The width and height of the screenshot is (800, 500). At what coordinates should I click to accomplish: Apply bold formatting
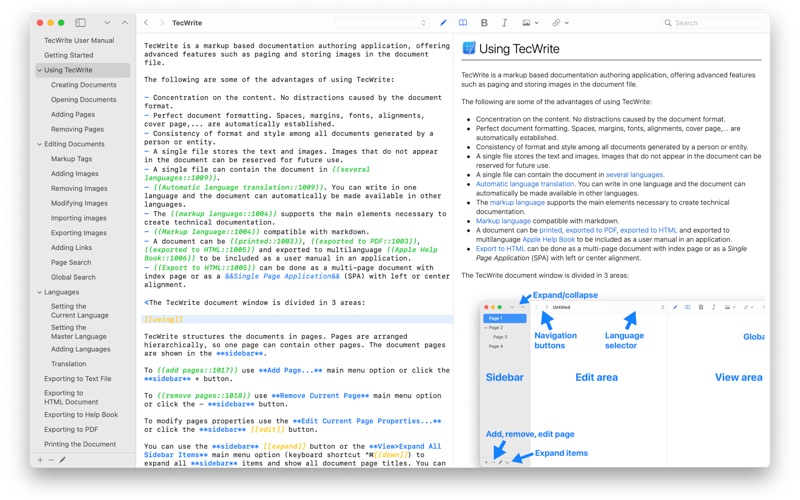(484, 22)
